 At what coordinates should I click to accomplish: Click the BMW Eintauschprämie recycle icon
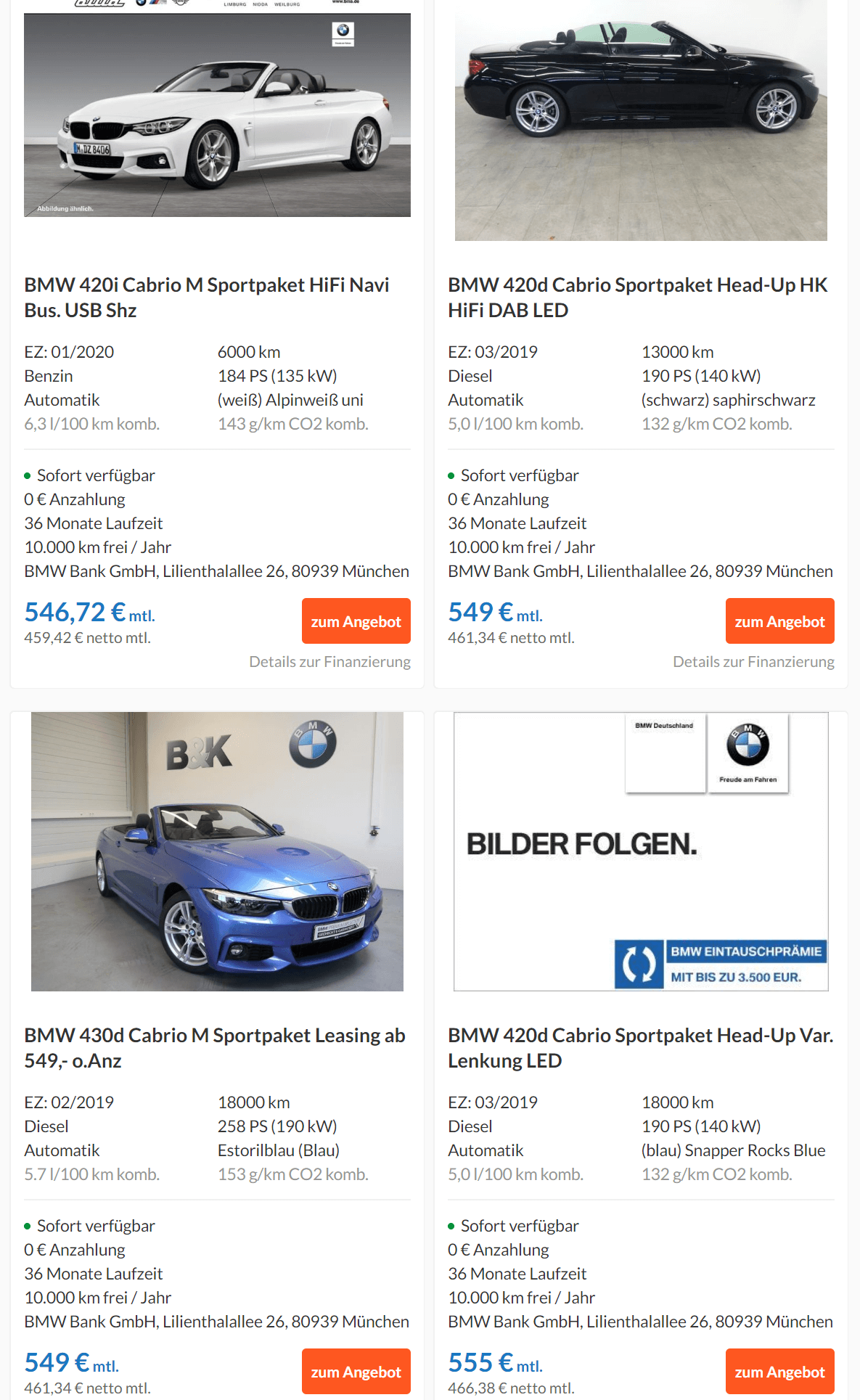click(639, 964)
